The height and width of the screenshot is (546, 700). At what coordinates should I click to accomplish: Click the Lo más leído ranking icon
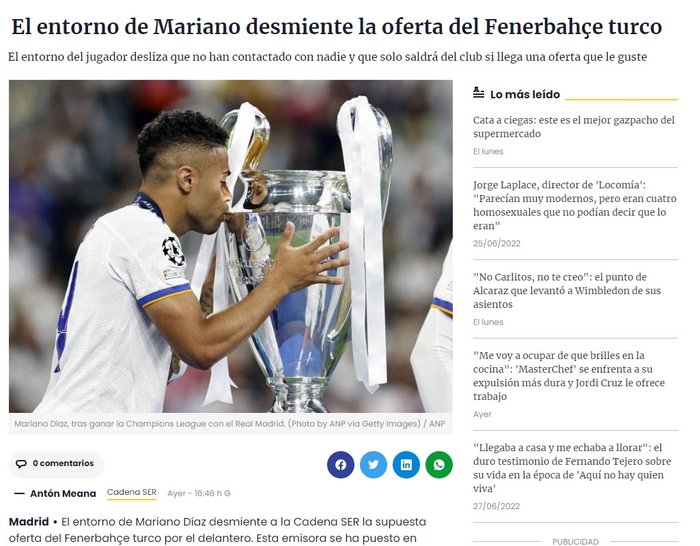point(479,93)
